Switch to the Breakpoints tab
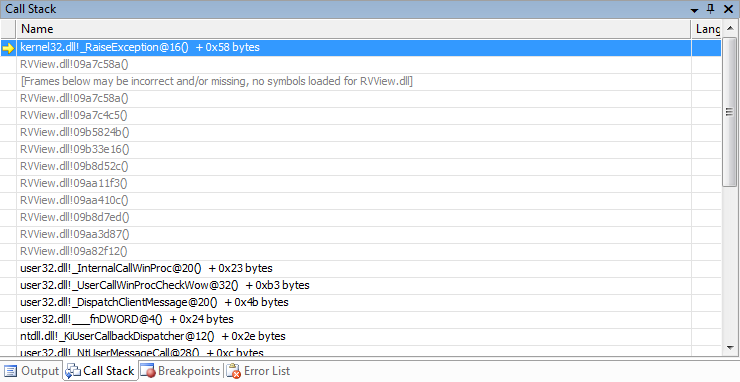Image resolution: width=740 pixels, height=382 pixels. pyautogui.click(x=181, y=371)
